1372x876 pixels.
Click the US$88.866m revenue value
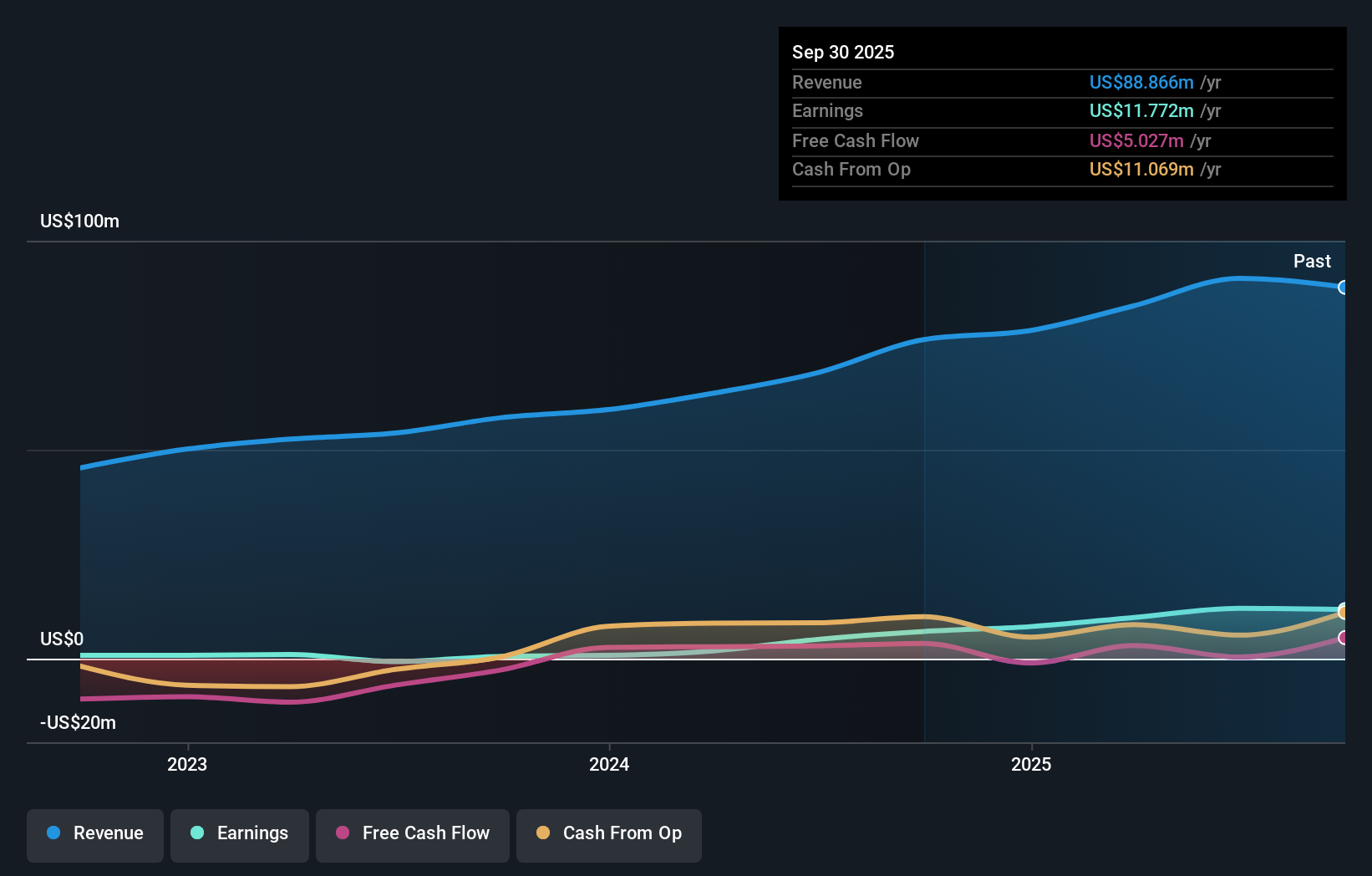click(1140, 83)
